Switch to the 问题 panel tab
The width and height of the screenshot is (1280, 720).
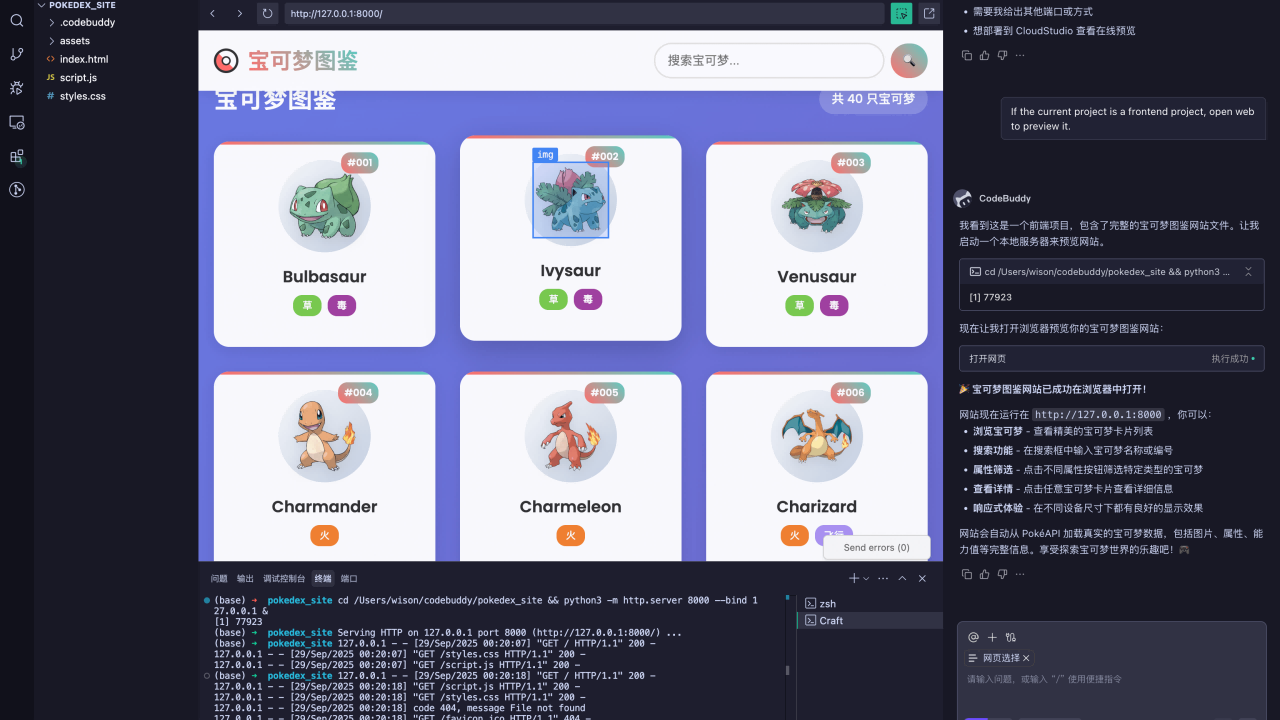click(219, 578)
